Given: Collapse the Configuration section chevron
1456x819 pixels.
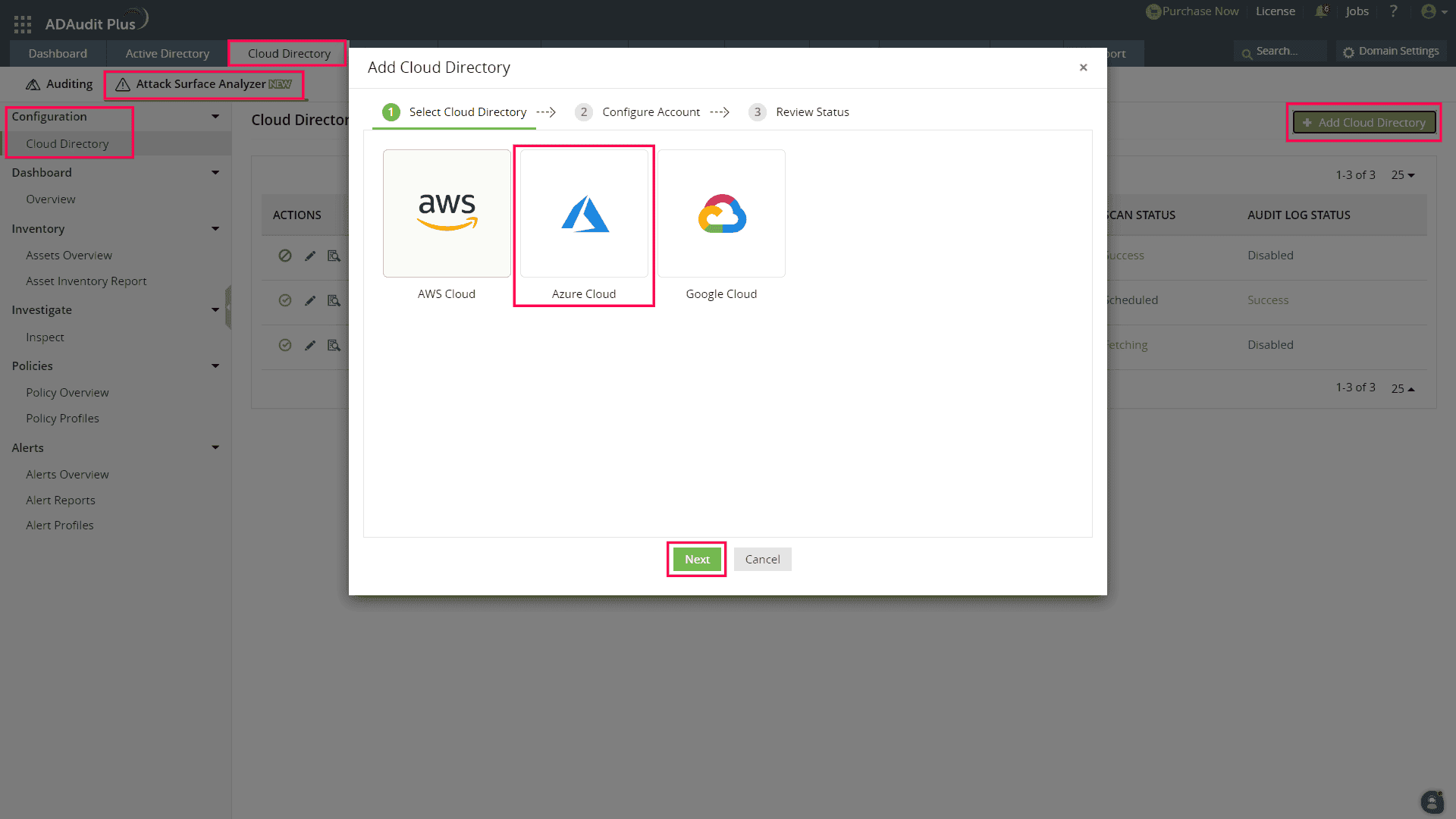Looking at the screenshot, I should (216, 116).
